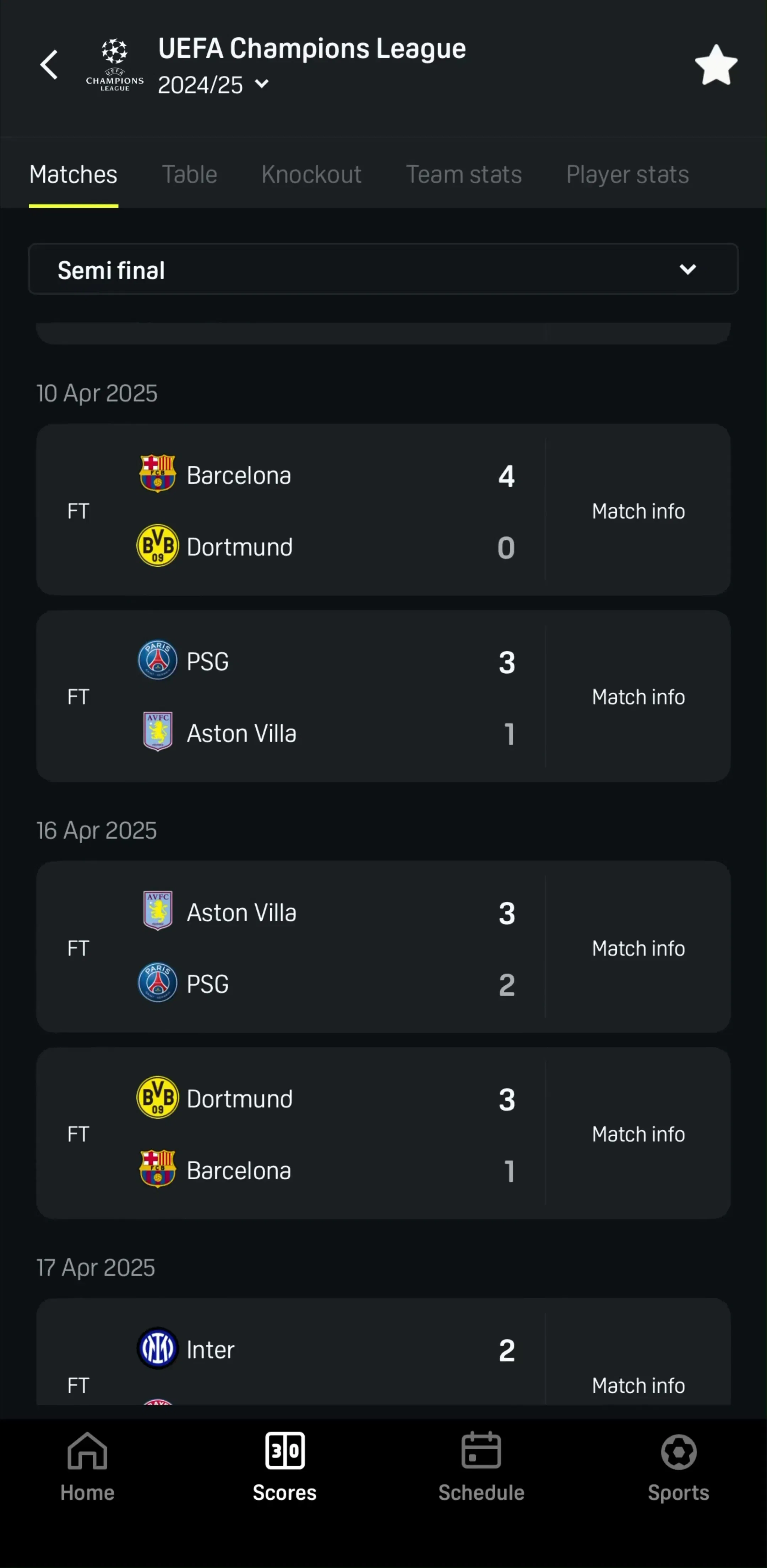
Task: Tap the Home icon in bottom navigation
Action: click(87, 1451)
